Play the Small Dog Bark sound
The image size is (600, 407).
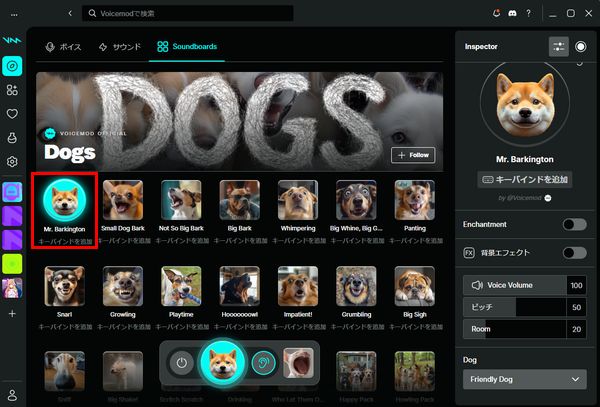pos(123,200)
